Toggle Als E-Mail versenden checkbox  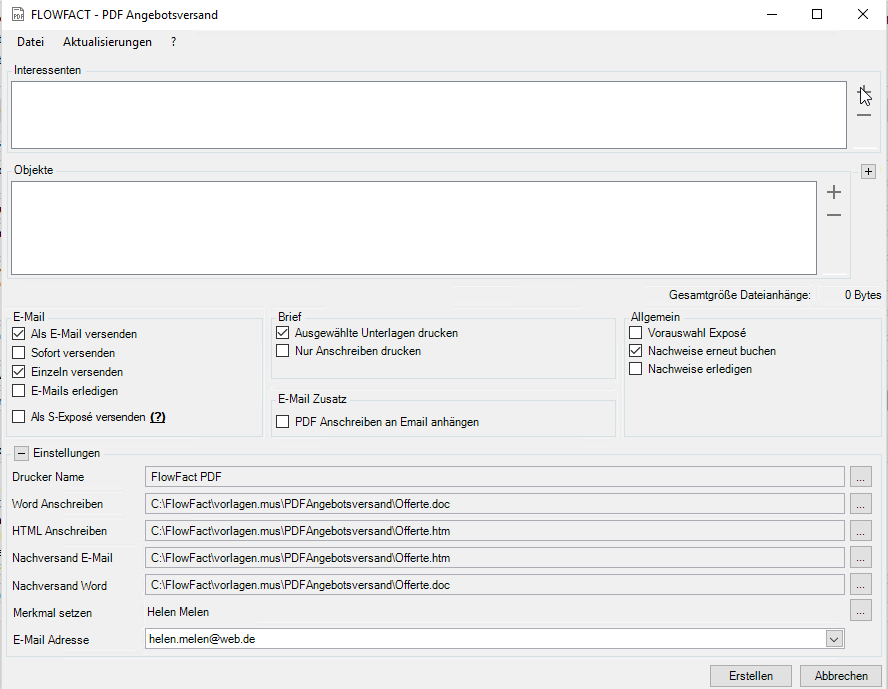point(19,334)
